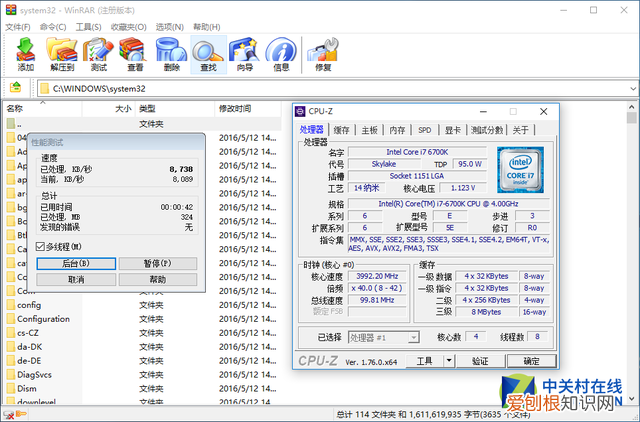Click the file list scrollbar up arrow
Screen dimensions: 640x422
(x=631, y=107)
